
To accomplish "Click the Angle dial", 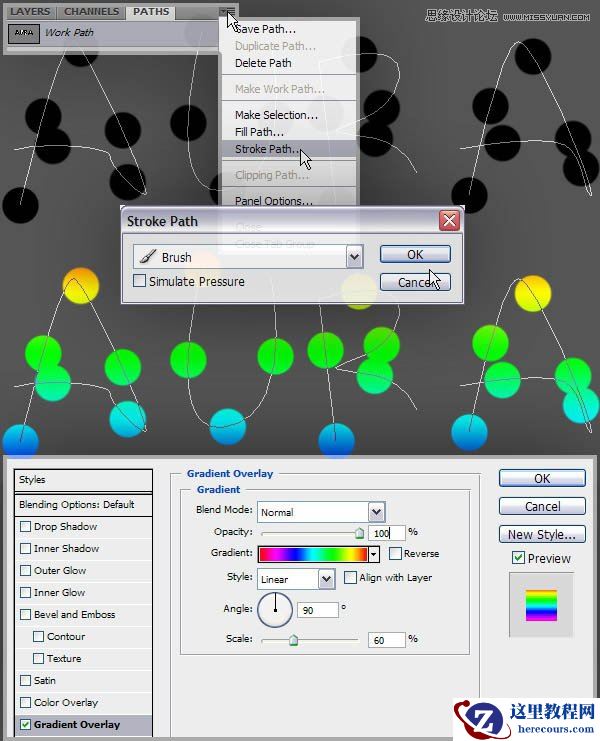I will coord(275,610).
